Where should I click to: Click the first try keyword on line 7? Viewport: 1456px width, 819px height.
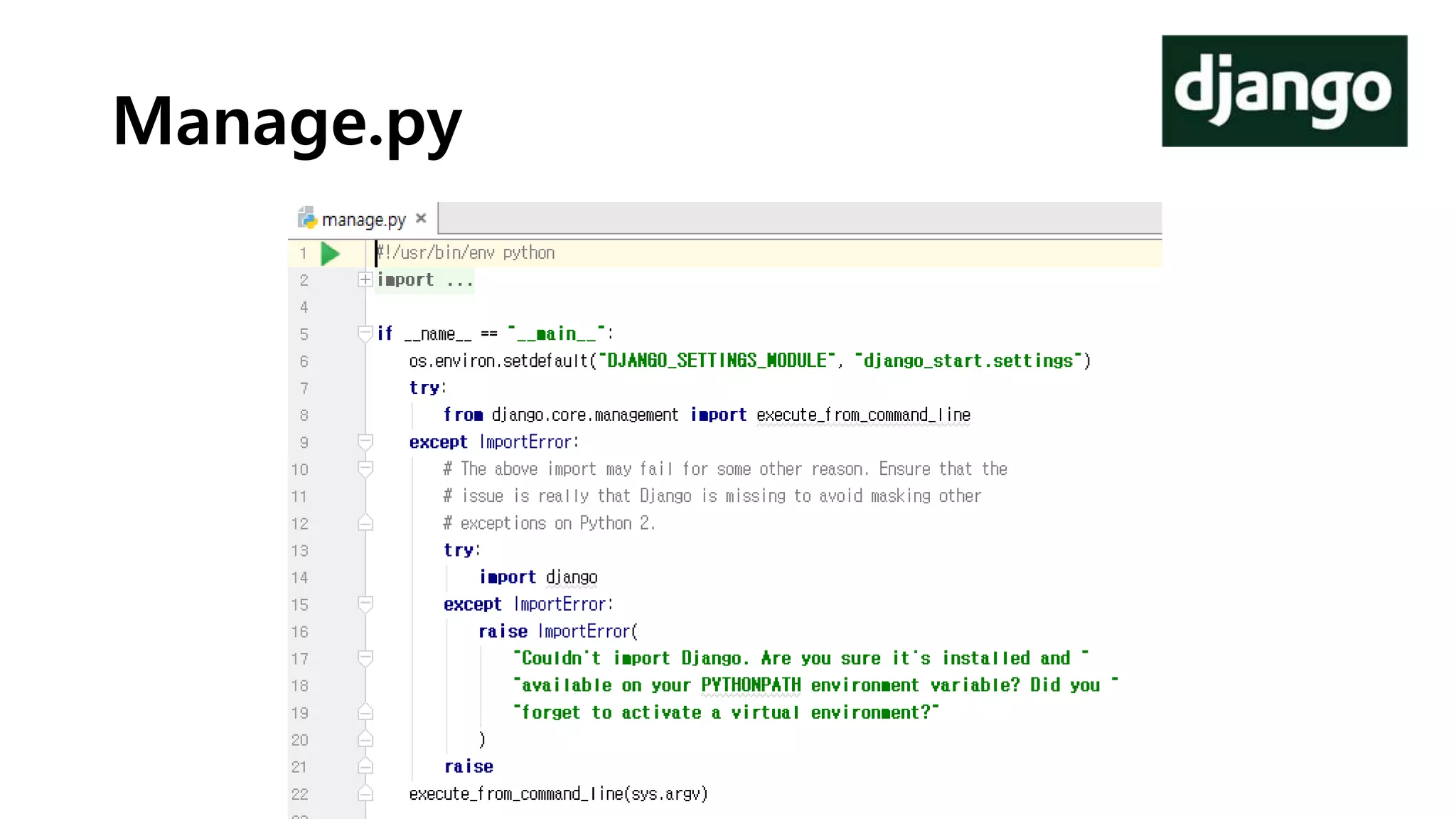pos(425,388)
